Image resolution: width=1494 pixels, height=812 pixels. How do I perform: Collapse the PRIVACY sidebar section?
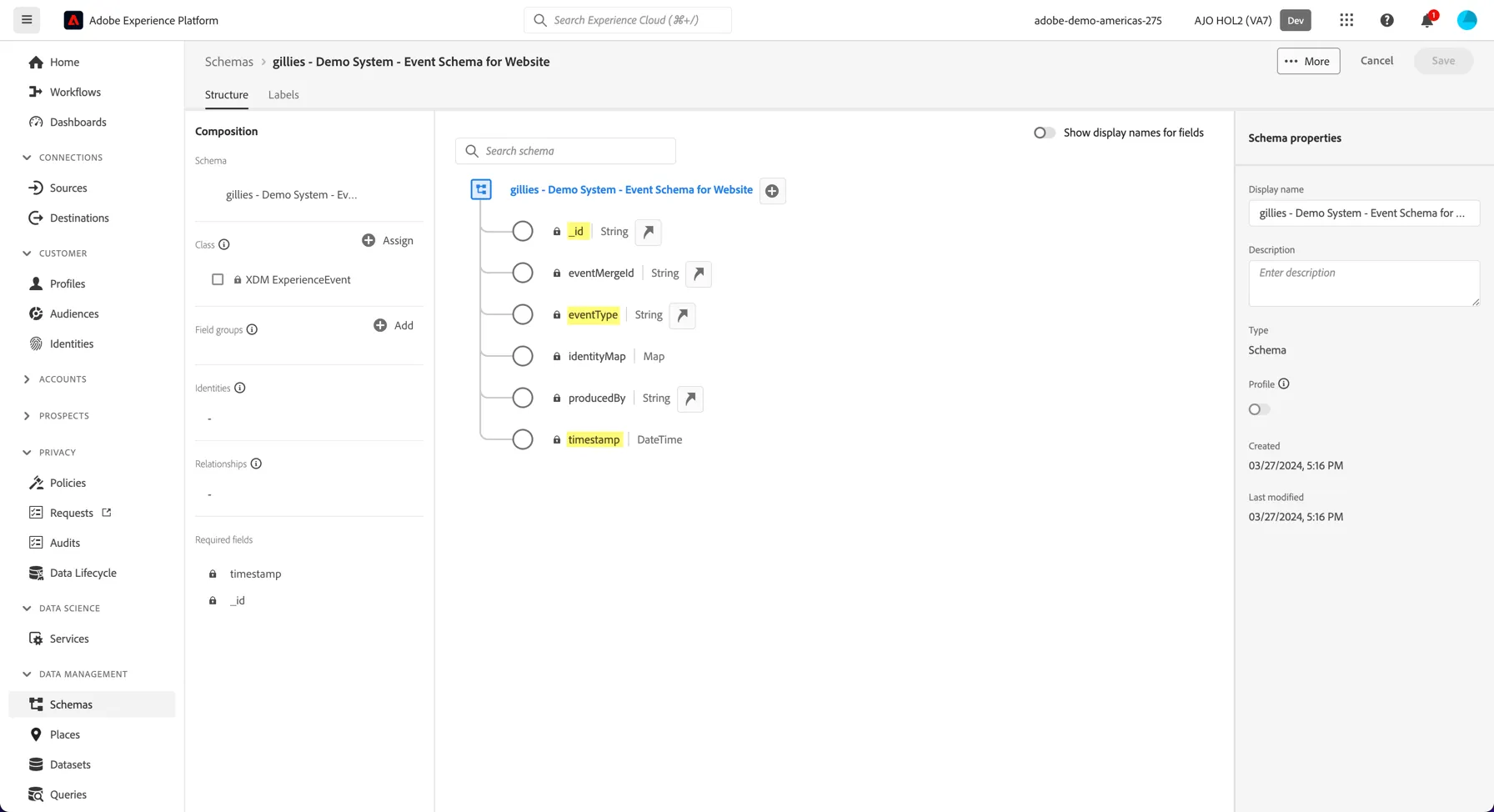27,453
